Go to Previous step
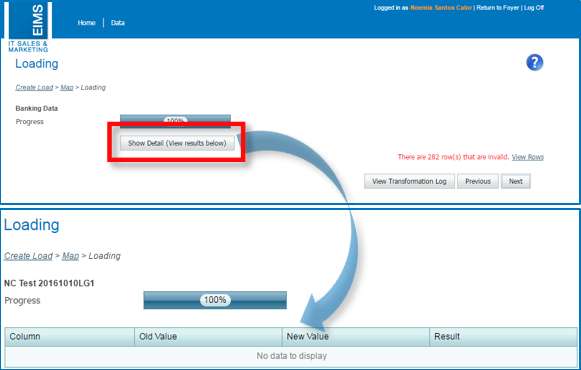This screenshot has width=581, height=370. [x=478, y=181]
